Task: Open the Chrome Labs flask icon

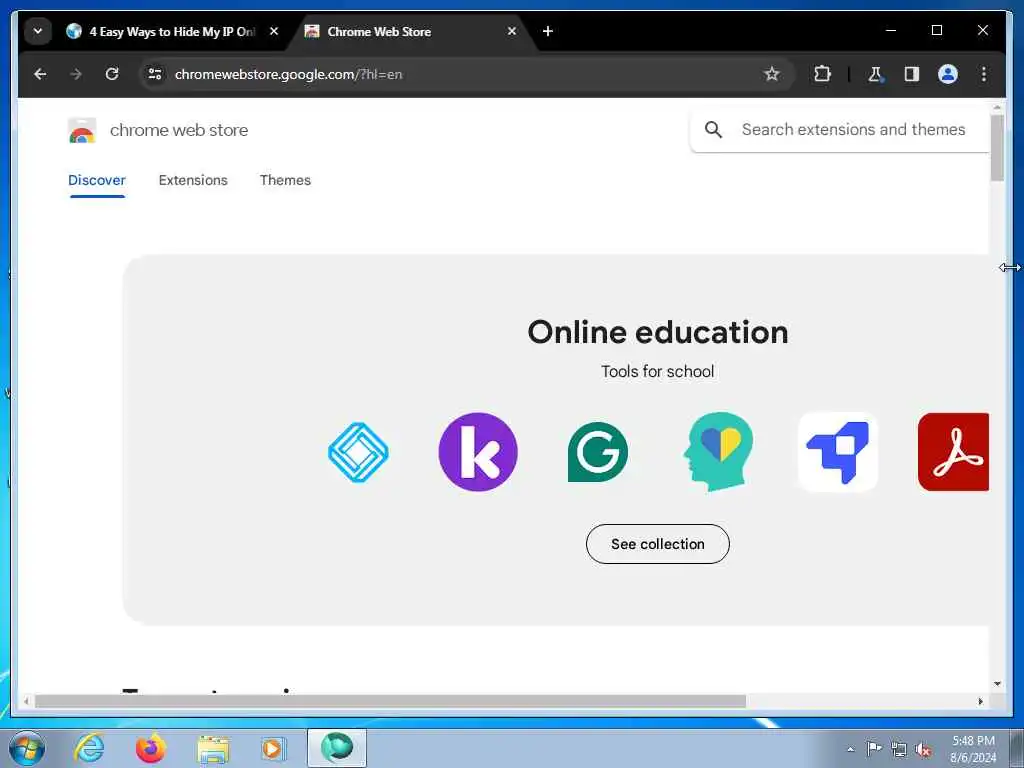Action: tap(875, 74)
